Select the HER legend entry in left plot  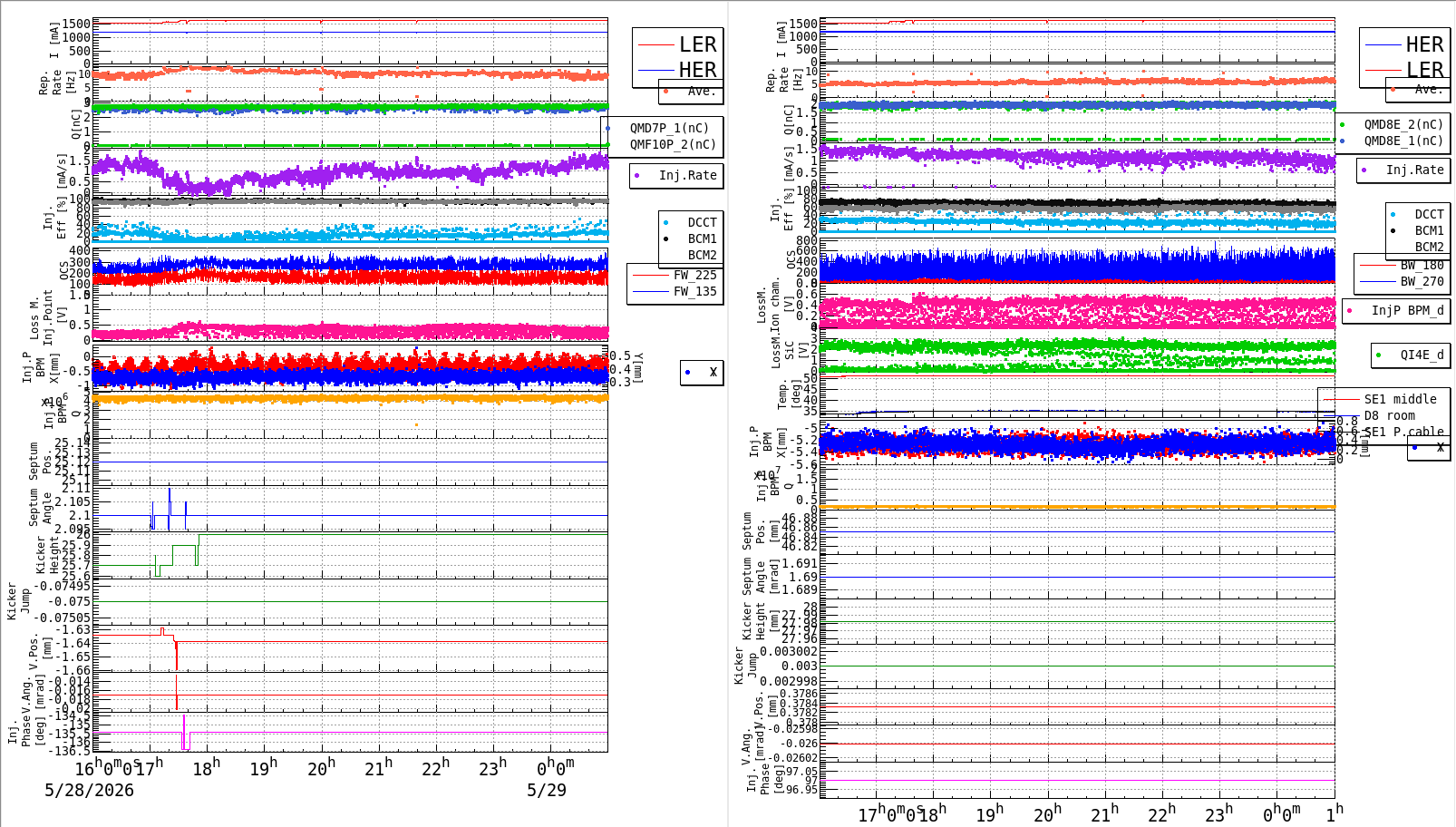697,70
